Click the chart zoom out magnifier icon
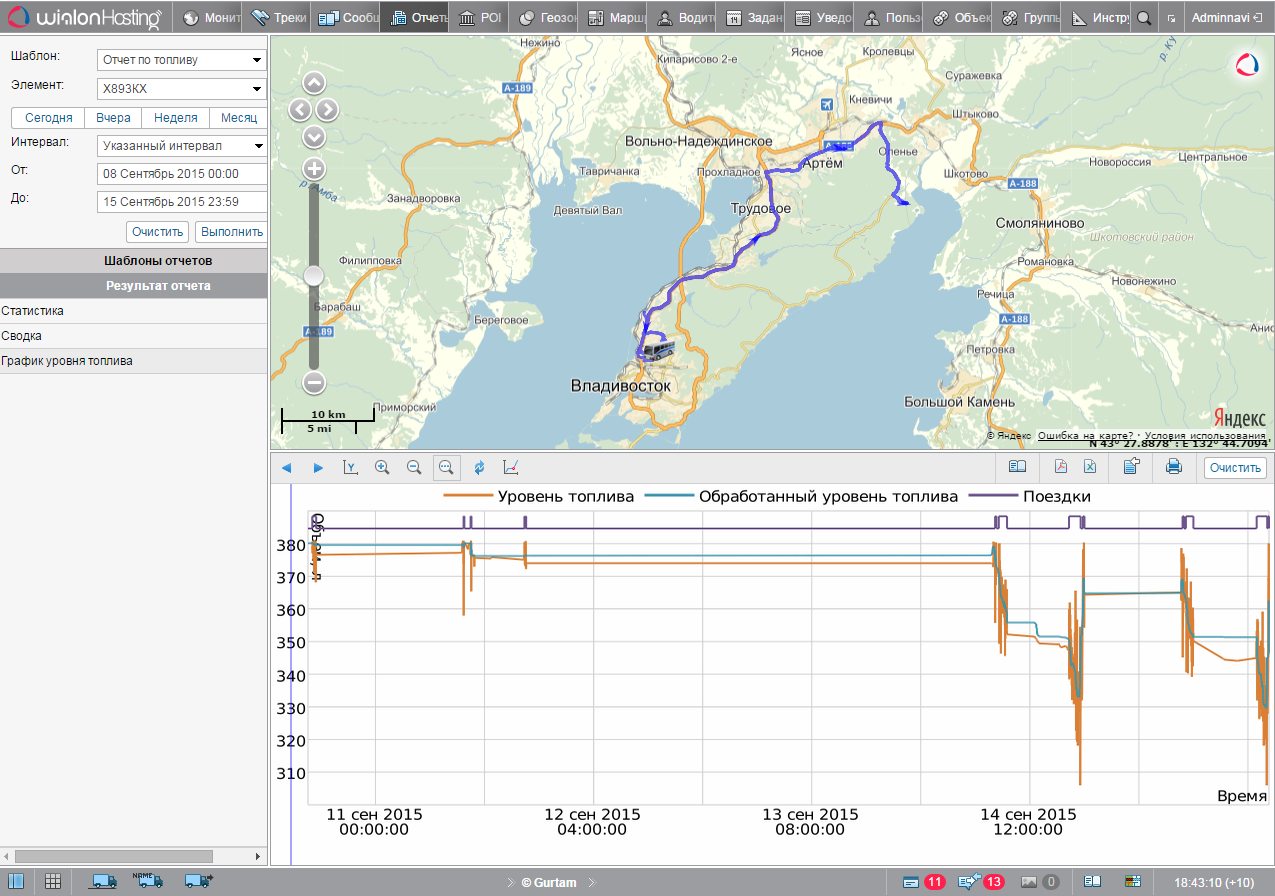 click(x=414, y=467)
